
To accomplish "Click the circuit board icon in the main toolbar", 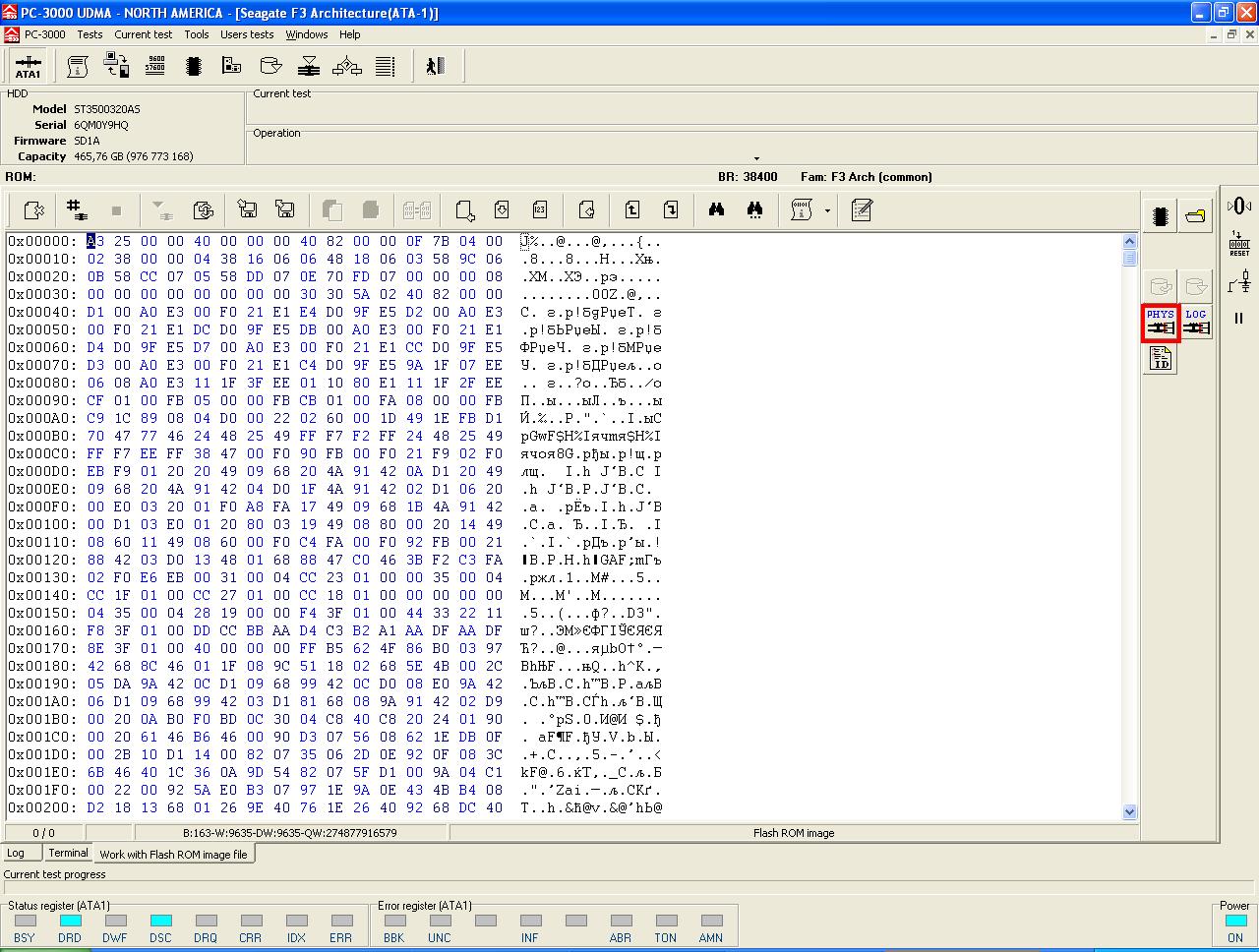I will pos(231,66).
